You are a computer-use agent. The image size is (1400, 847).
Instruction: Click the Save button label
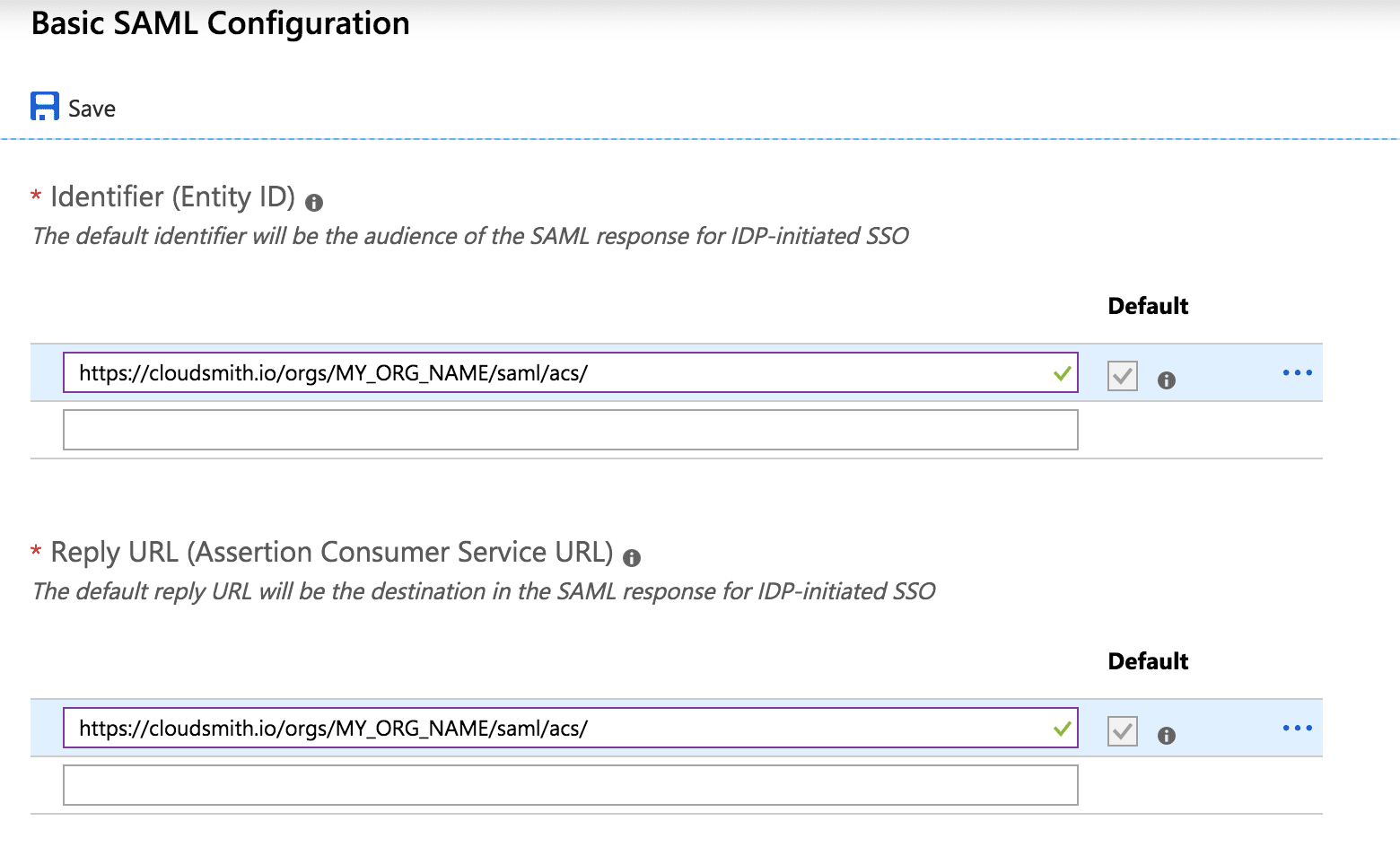click(x=92, y=109)
